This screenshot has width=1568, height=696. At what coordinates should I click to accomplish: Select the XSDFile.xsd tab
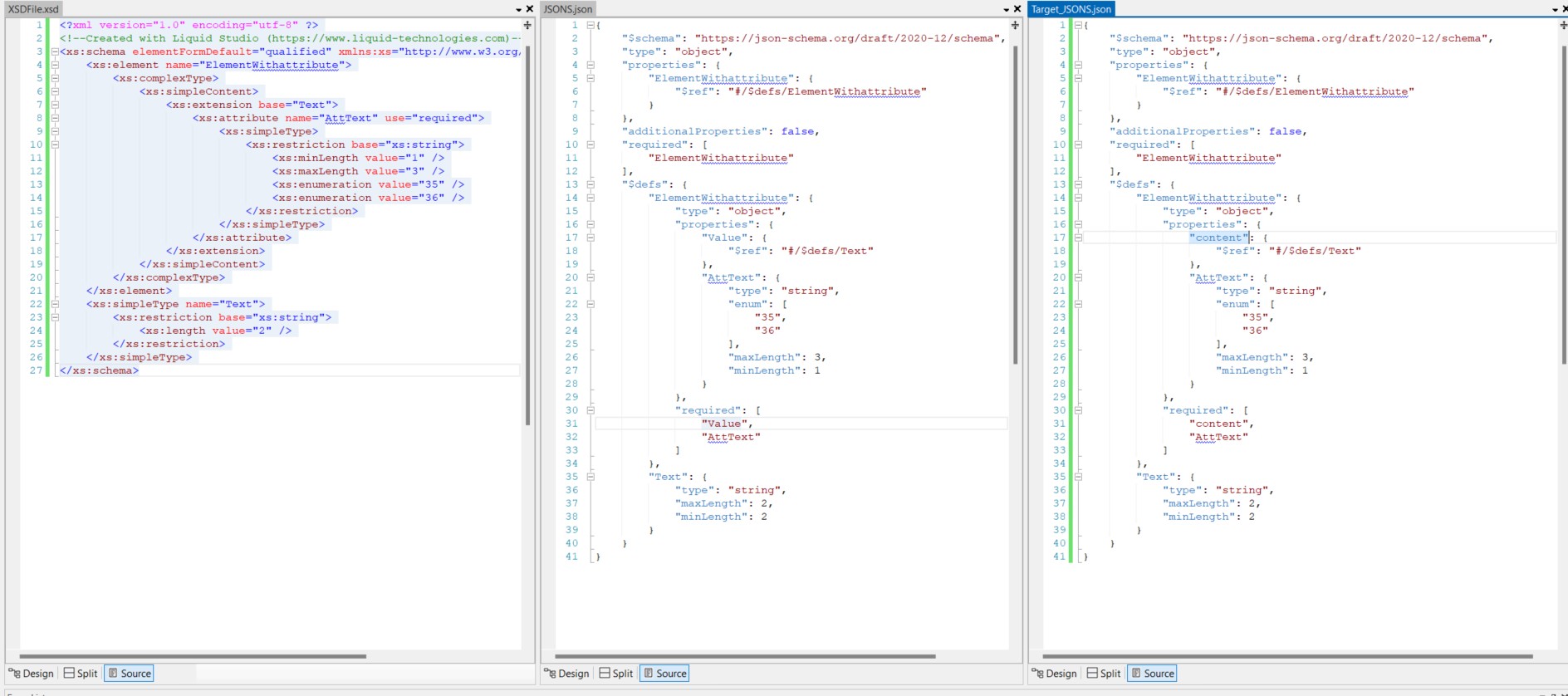coord(33,9)
